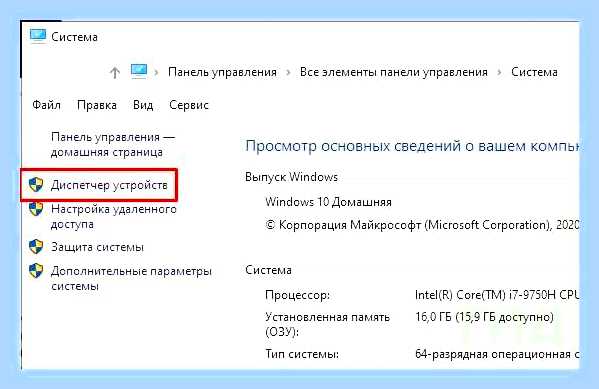Click shield icon beside Настройка удаленного доступа

(36, 209)
